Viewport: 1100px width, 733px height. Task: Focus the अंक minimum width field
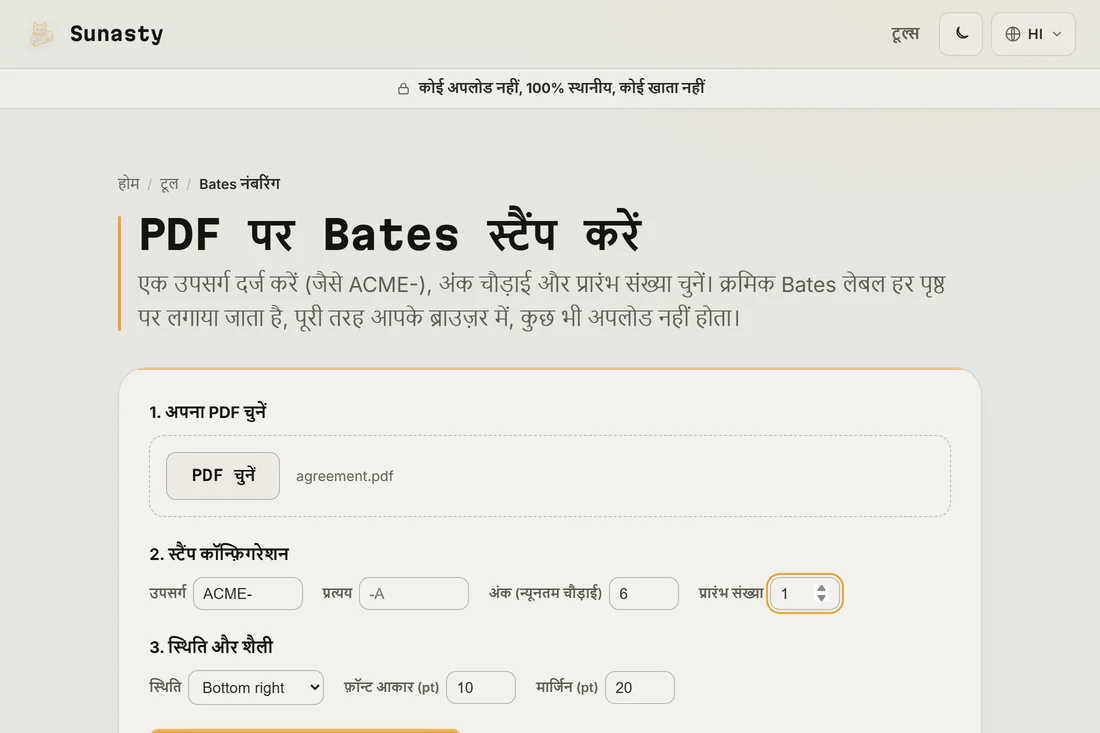tap(643, 593)
